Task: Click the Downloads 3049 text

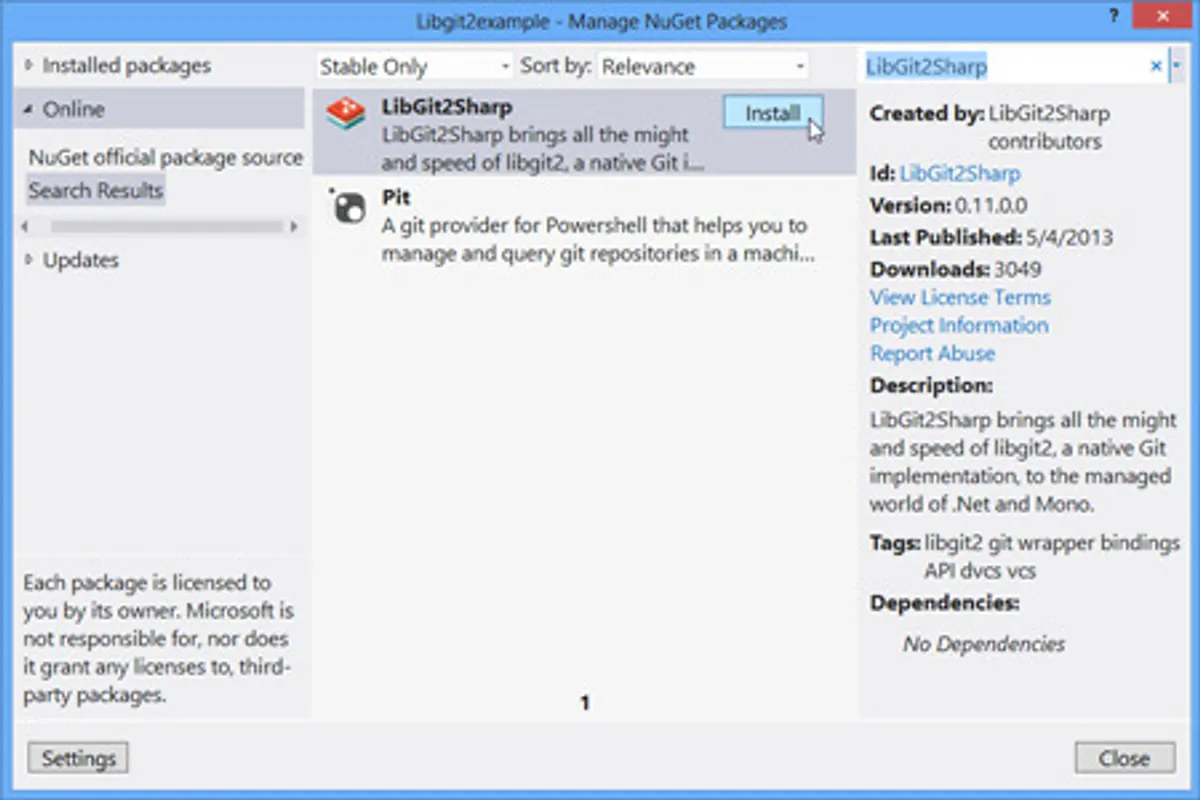Action: pyautogui.click(x=955, y=269)
